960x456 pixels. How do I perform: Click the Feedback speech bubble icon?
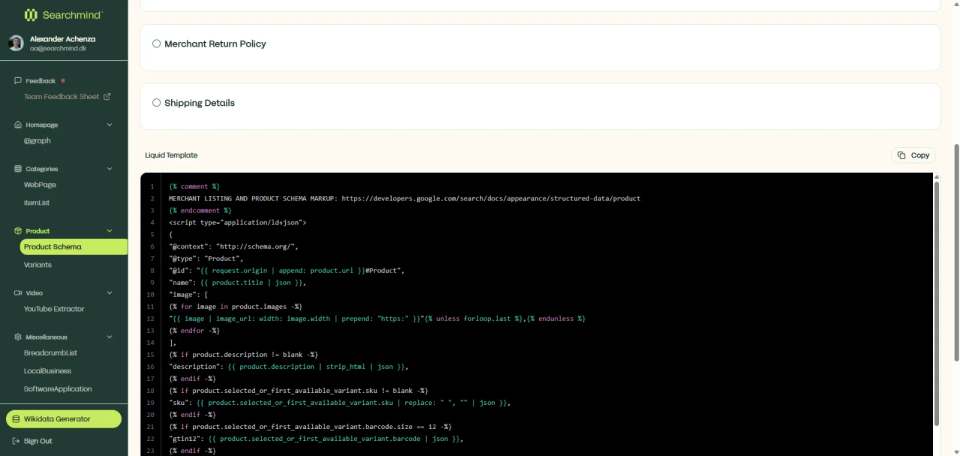(x=18, y=81)
